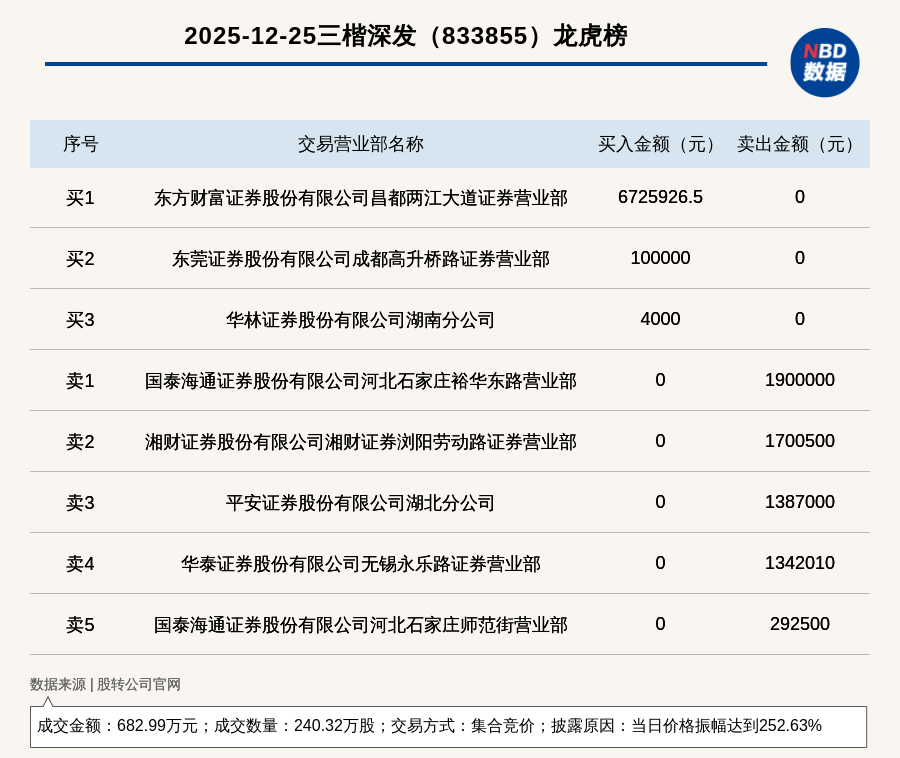Select 国泰海通石家庄裕华东路营业部 name
900x758 pixels.
(360, 381)
